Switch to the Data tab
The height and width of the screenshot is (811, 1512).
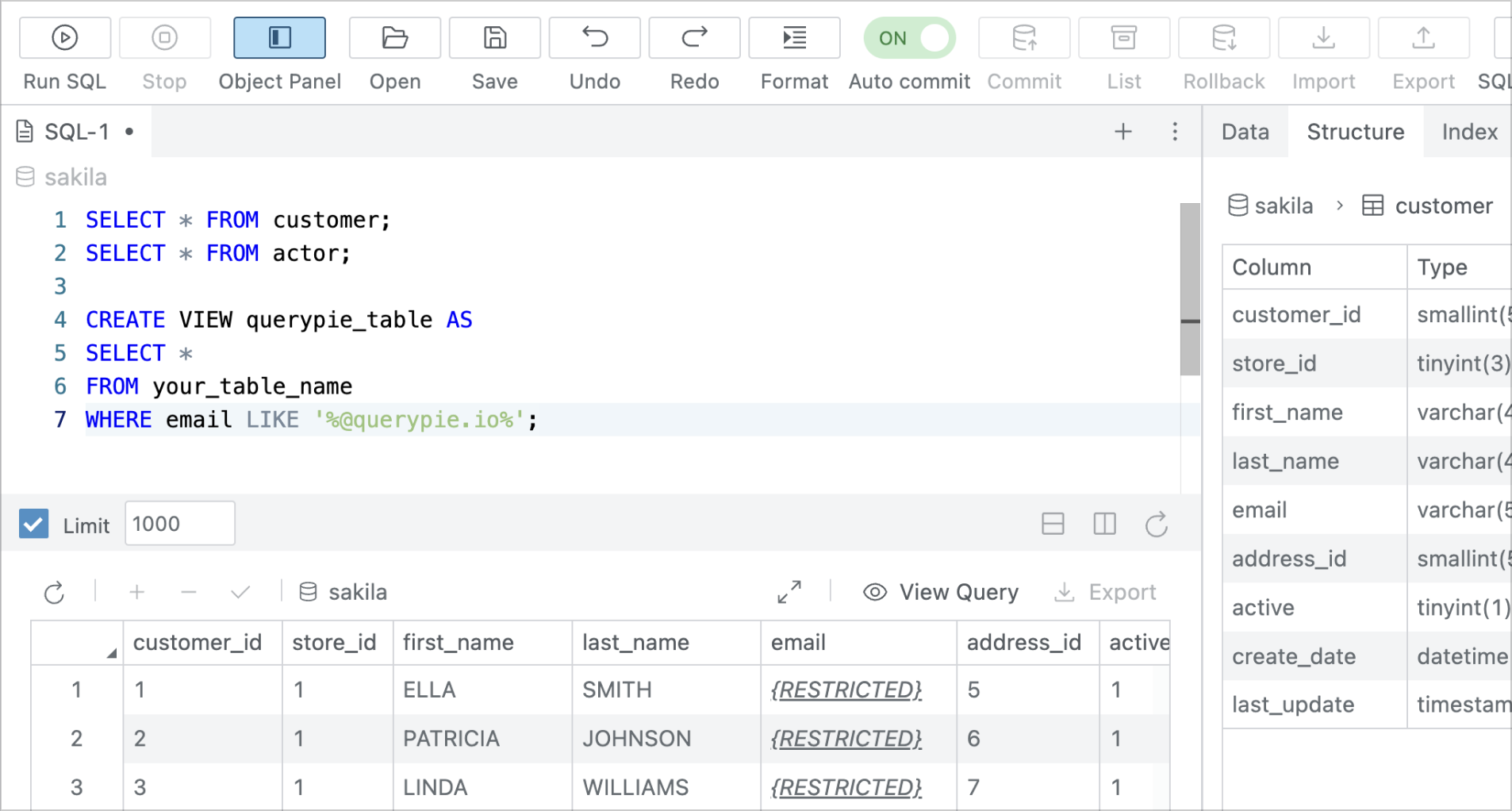[x=1245, y=132]
